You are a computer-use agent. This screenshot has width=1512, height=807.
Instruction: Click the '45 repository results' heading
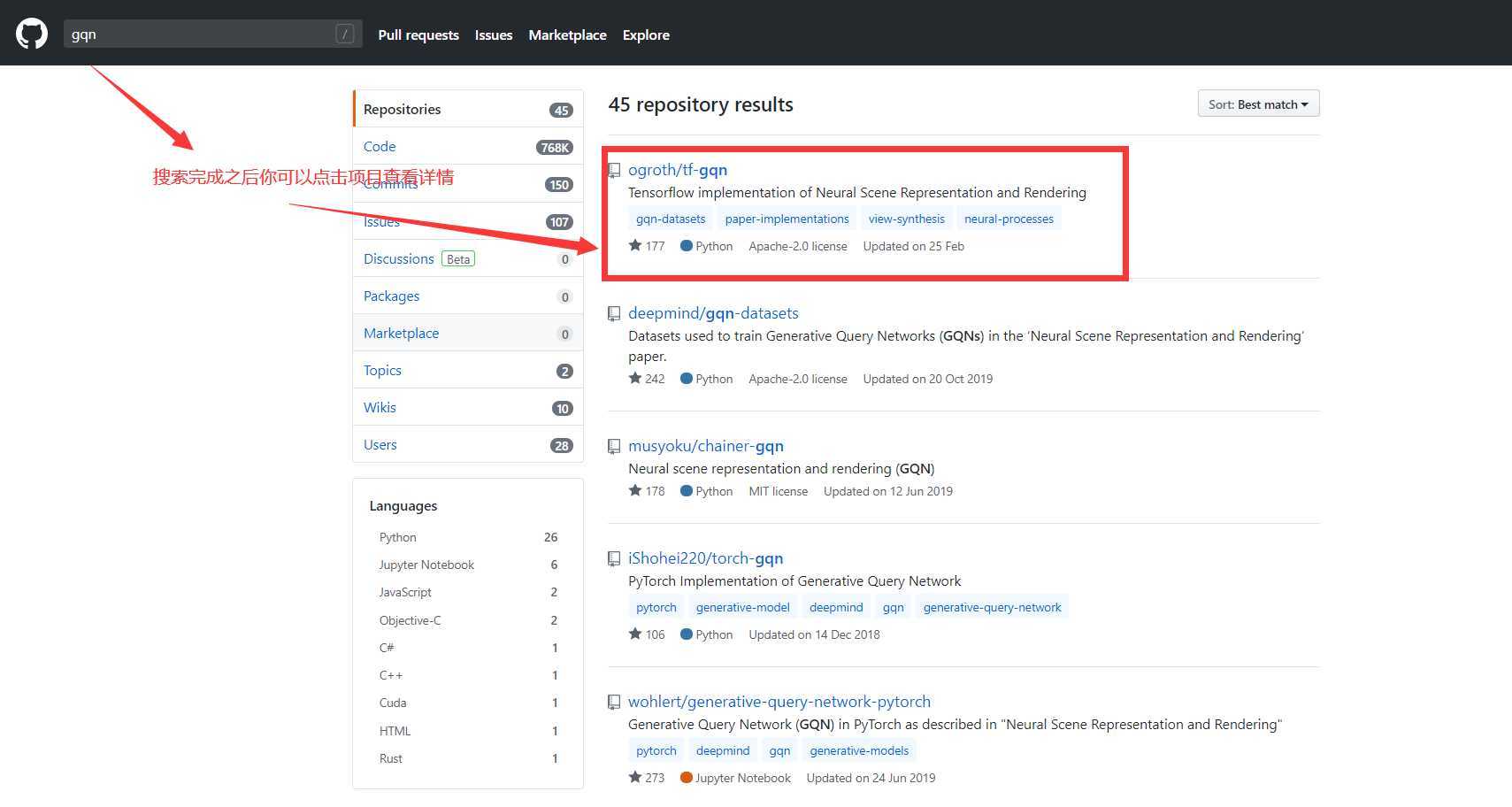click(x=701, y=104)
